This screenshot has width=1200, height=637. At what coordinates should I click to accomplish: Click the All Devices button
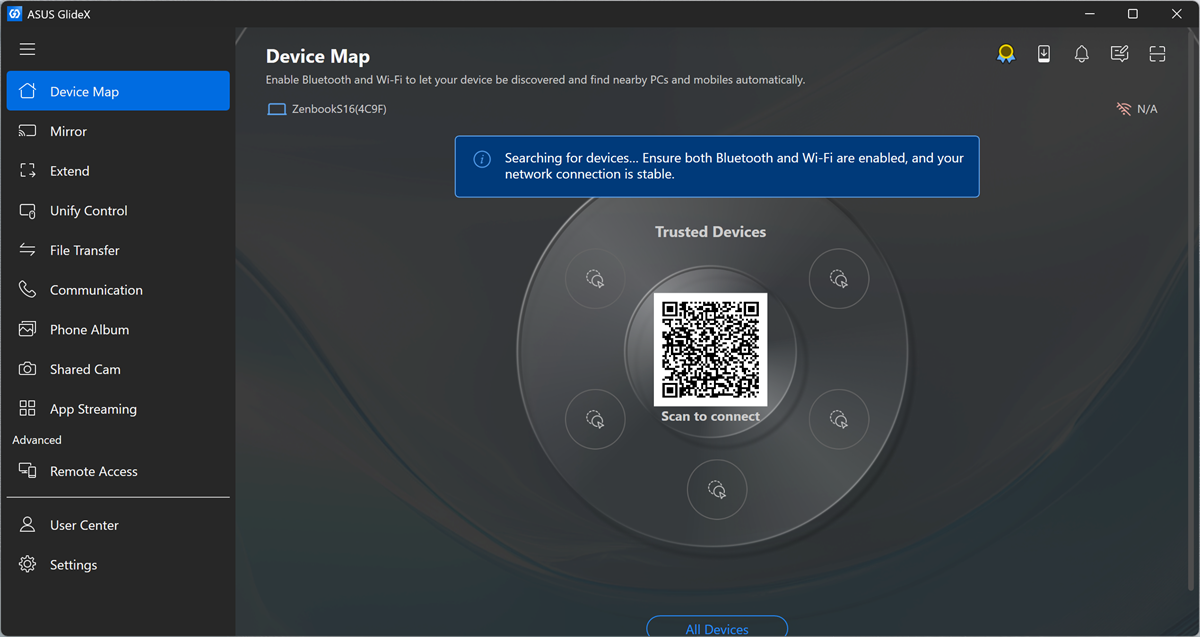coord(717,627)
